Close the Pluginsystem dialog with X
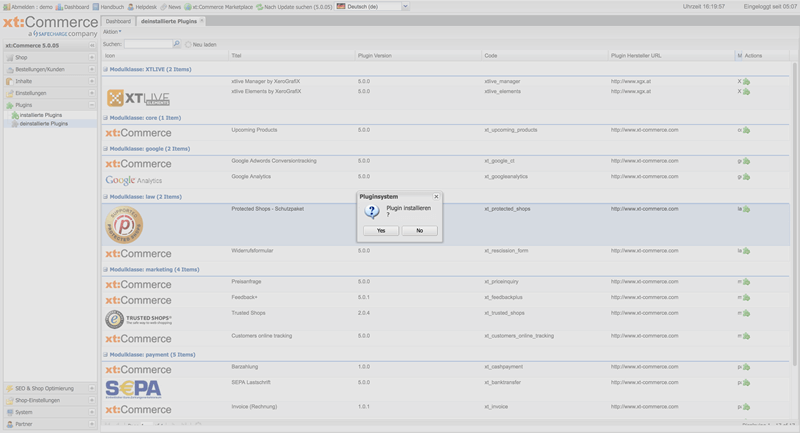This screenshot has width=800, height=433. point(436,197)
